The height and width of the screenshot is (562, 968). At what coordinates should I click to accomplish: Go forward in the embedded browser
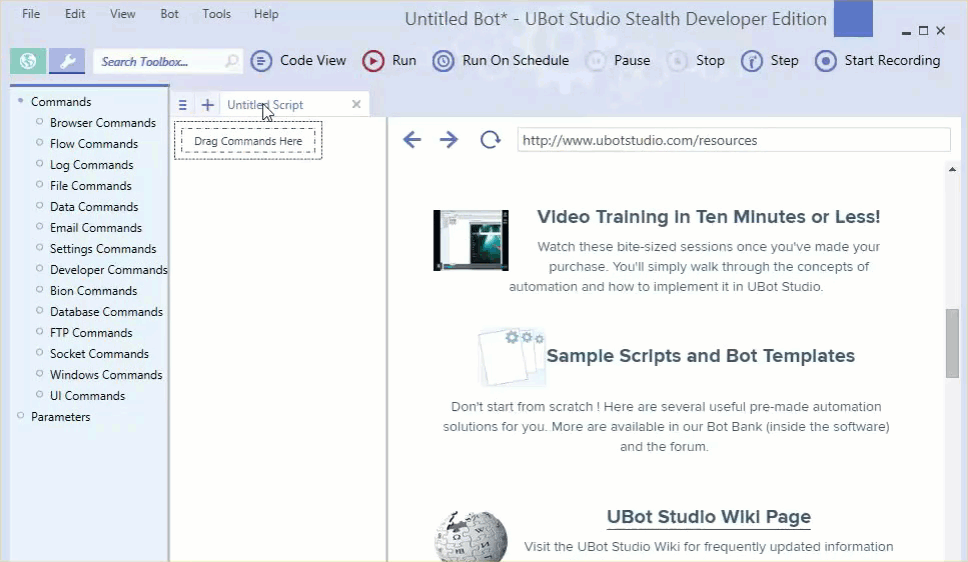click(449, 140)
